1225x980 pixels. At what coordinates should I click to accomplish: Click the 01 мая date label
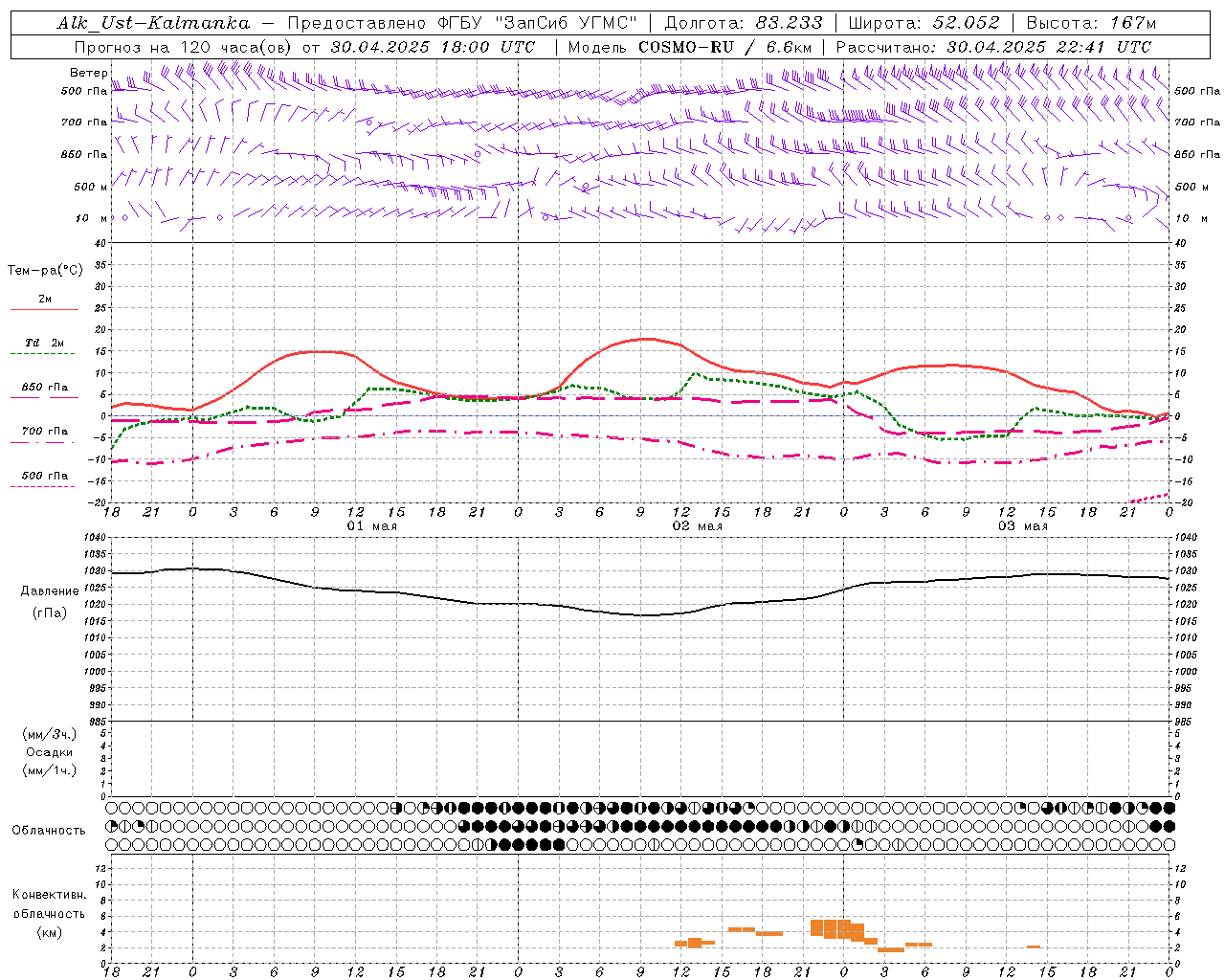coord(372,526)
